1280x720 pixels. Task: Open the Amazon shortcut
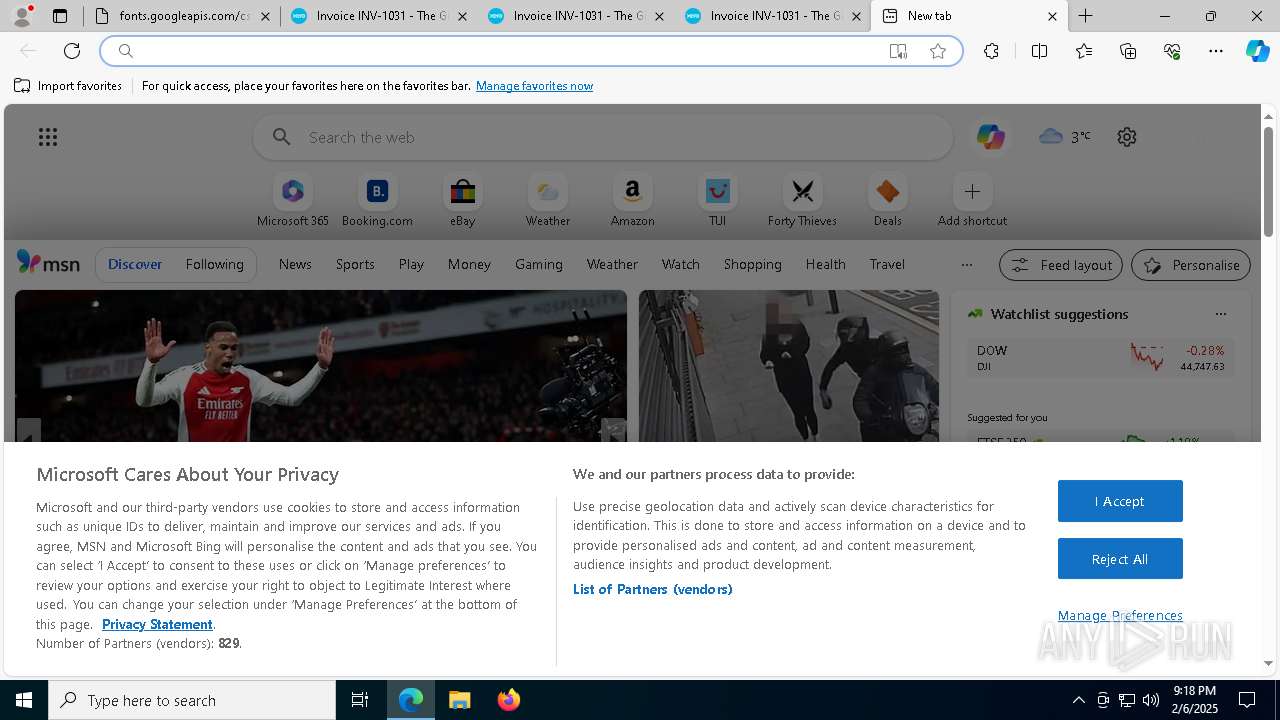632,201
